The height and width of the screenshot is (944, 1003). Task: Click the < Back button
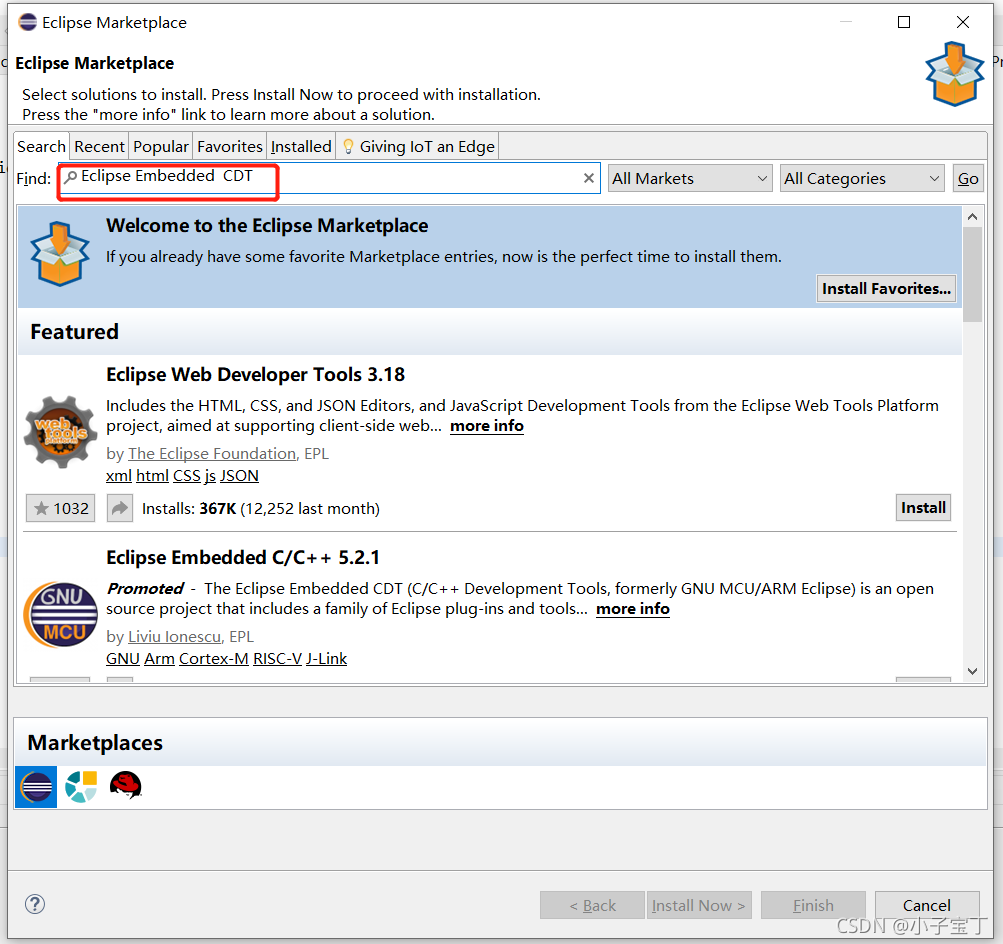(592, 905)
